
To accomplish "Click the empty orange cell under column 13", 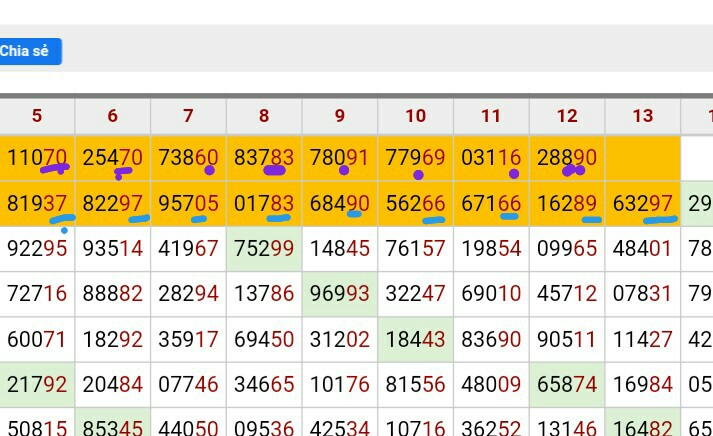I will pyautogui.click(x=642, y=158).
